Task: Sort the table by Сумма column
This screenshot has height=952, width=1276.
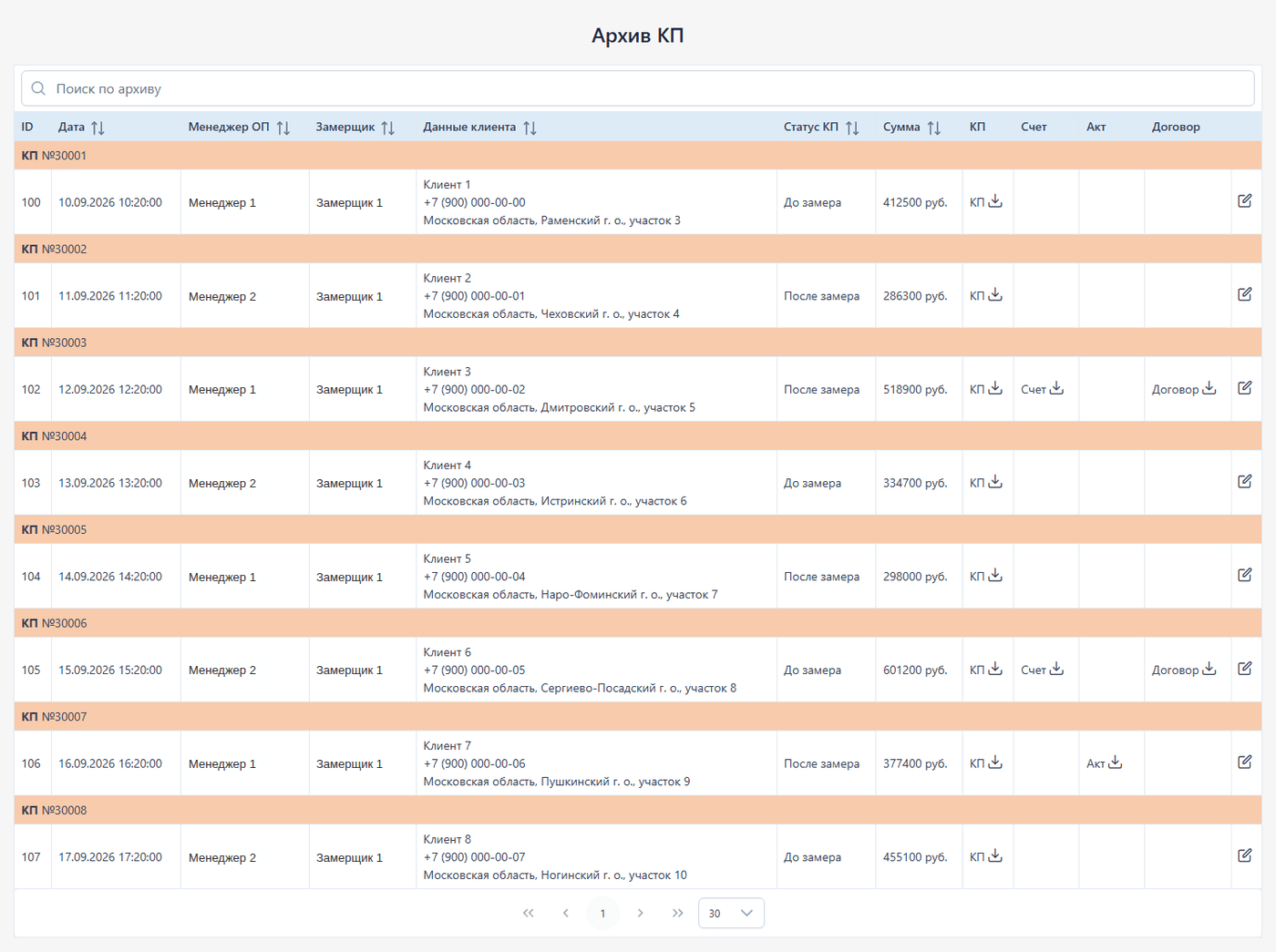Action: click(x=934, y=128)
